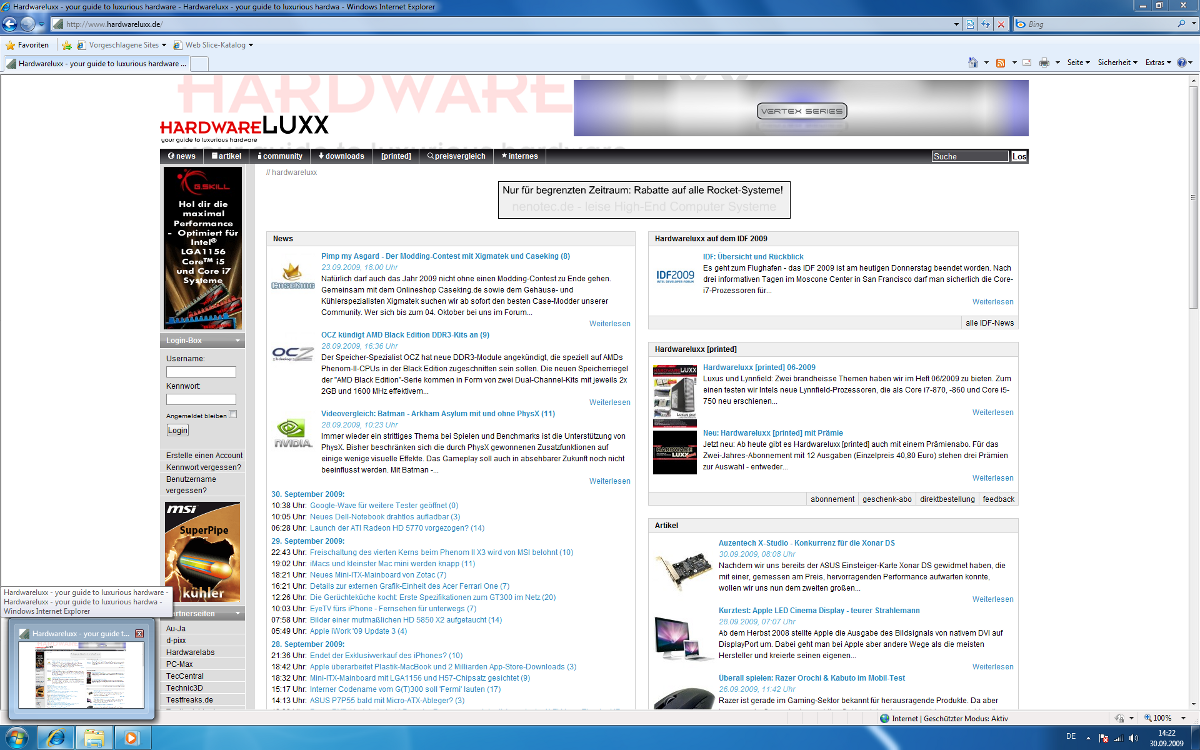The height and width of the screenshot is (750, 1200).
Task: Click the printer icon in command bar
Action: tap(1044, 62)
